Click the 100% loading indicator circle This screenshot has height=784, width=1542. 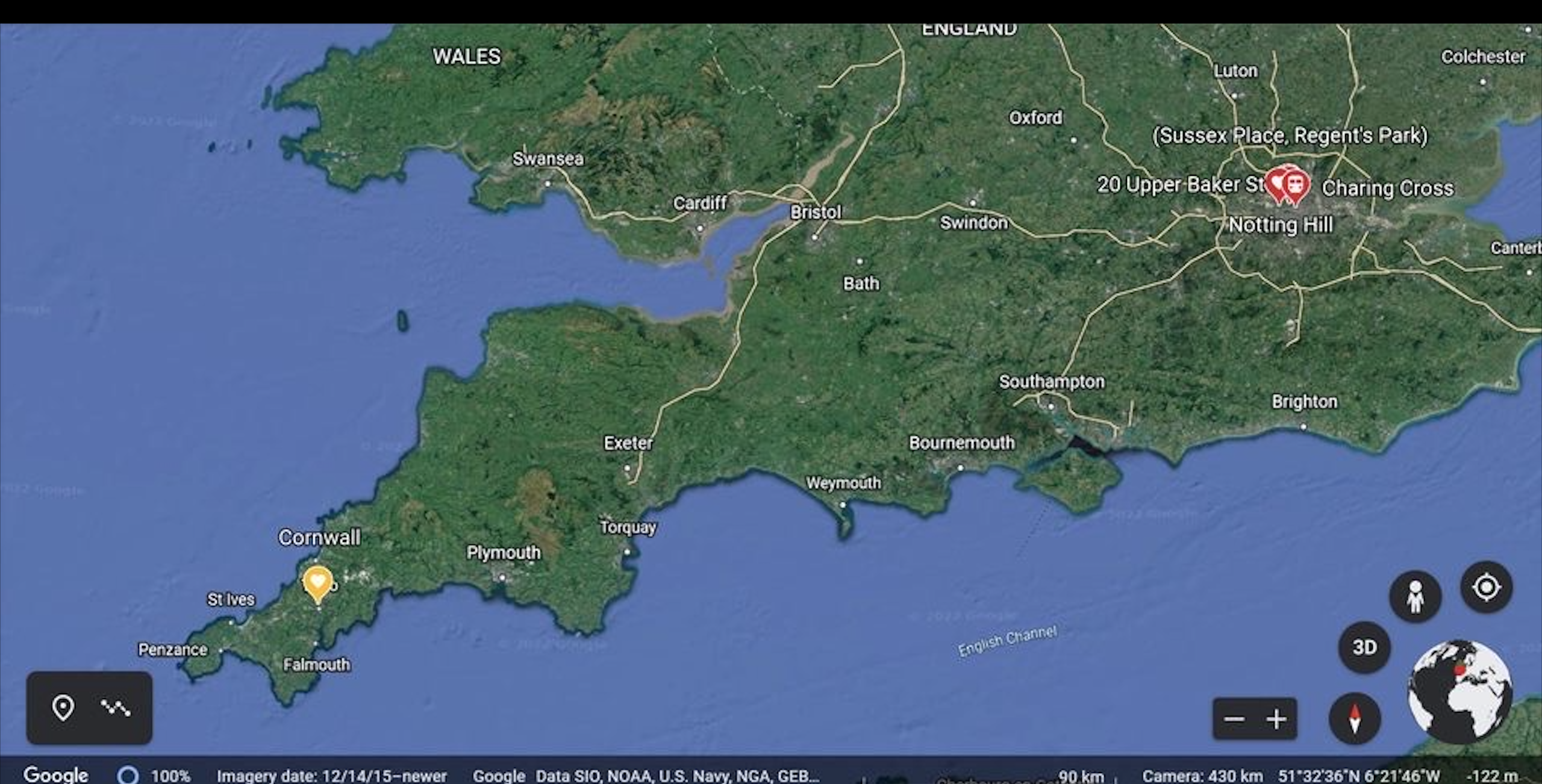point(128,775)
